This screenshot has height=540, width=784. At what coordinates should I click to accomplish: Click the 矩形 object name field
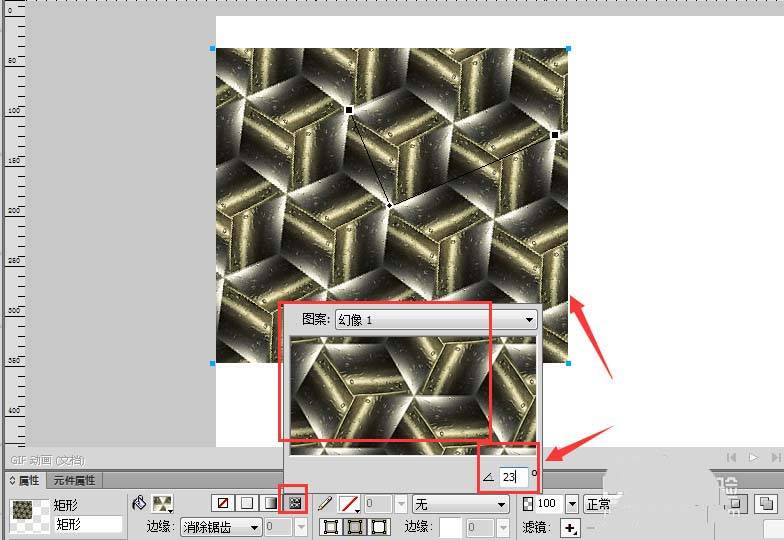[88, 524]
